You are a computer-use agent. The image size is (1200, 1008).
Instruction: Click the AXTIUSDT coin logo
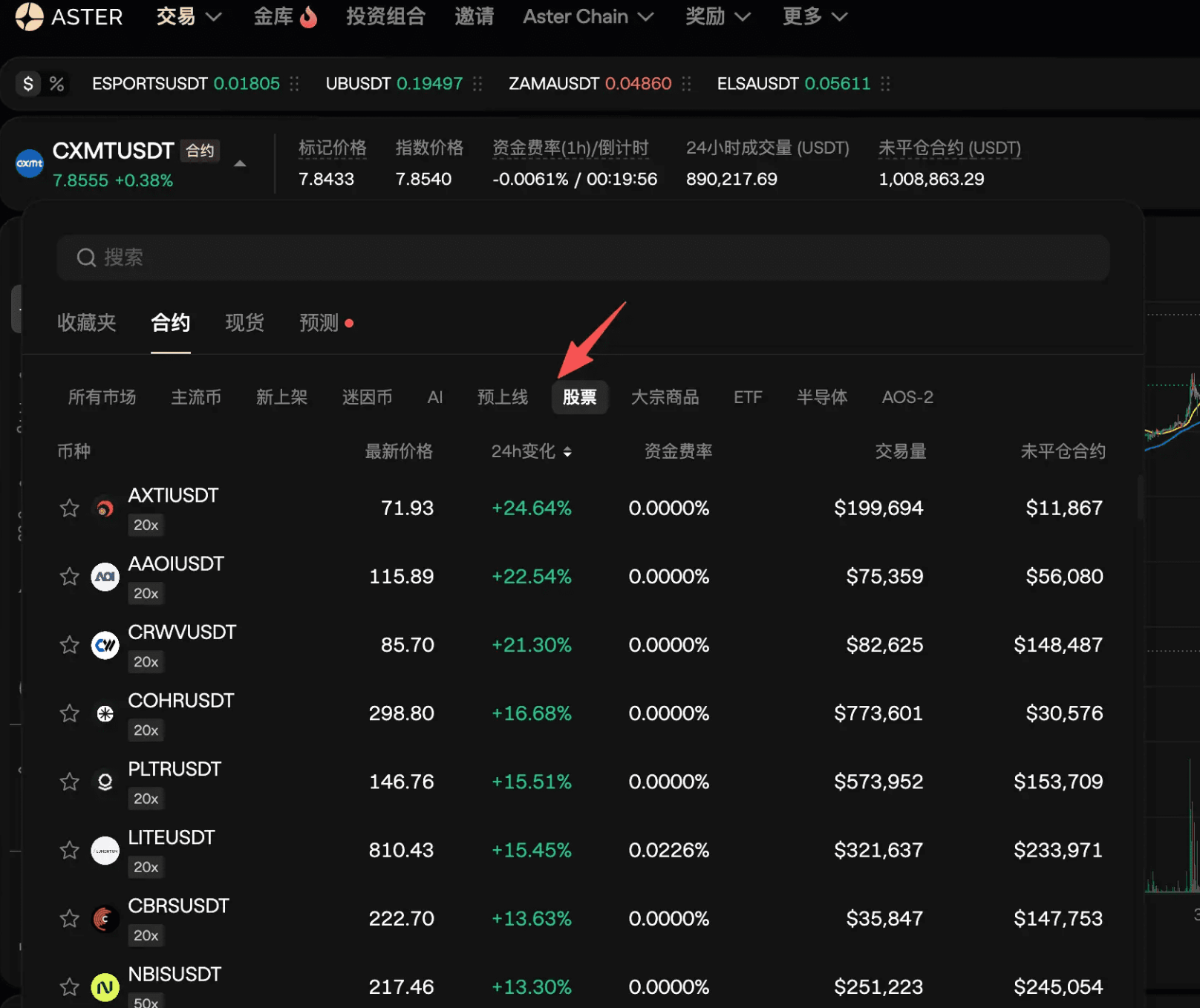click(x=105, y=508)
